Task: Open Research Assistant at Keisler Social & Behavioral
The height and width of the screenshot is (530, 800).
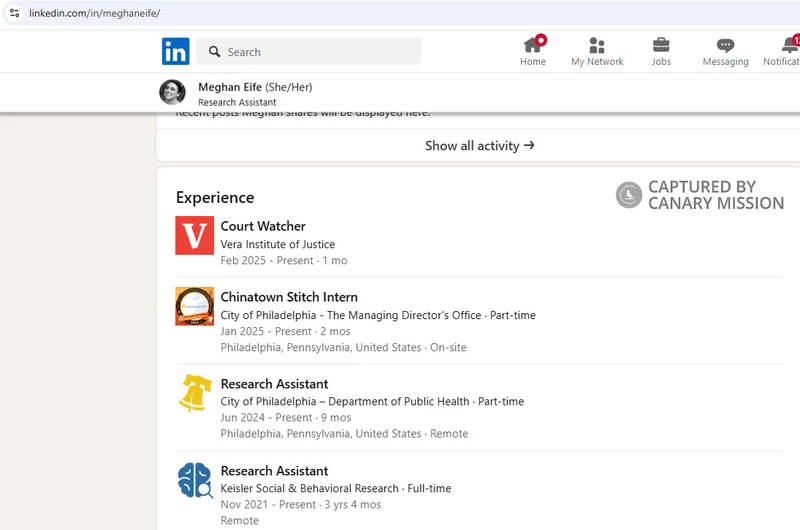Action: point(274,471)
